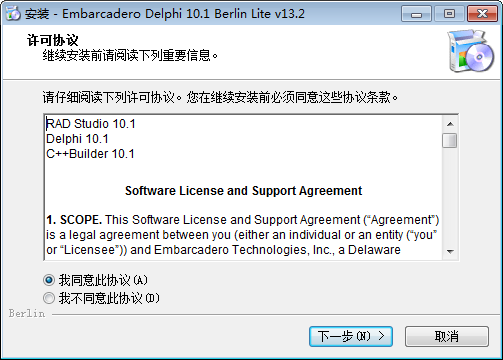Click the "RAD Studio 10.1" line
503x360 pixels.
pos(91,124)
